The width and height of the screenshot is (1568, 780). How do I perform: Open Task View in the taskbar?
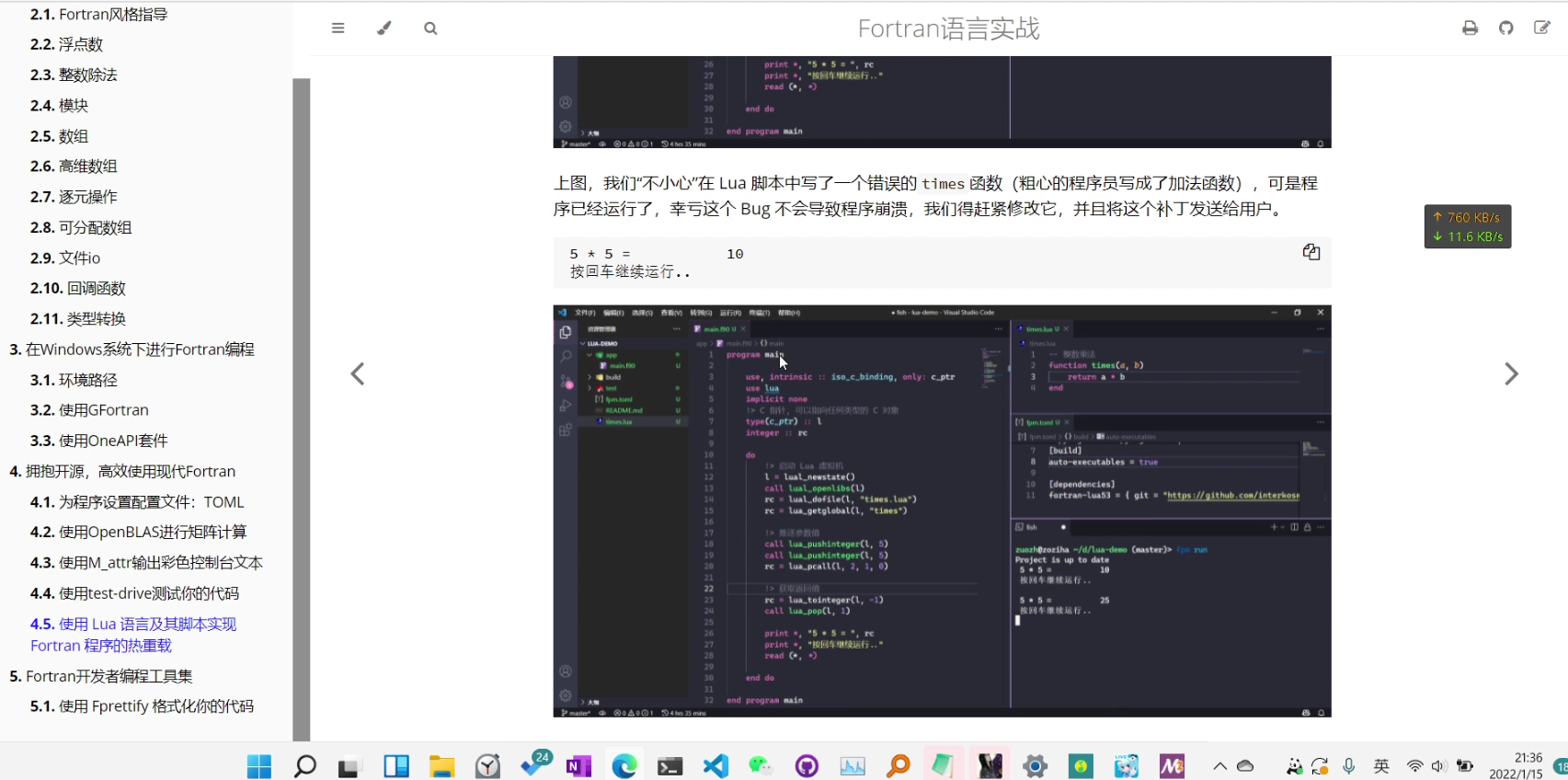click(349, 766)
